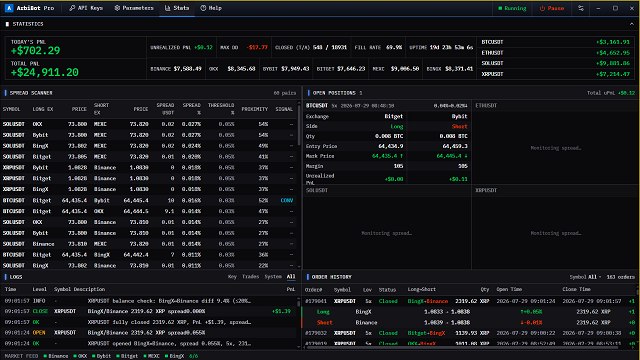The height and width of the screenshot is (360, 640).
Task: Click the Uptime value 19d 23h 53m 6s
Action: coord(451,47)
